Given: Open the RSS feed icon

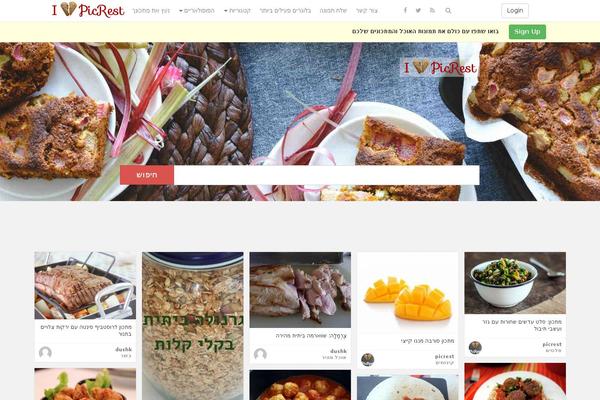Looking at the screenshot, I should 432,10.
